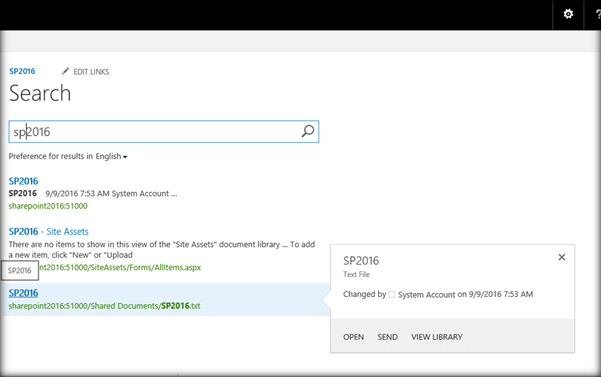
Task: Click OPEN in the preview callout
Action: pos(353,337)
